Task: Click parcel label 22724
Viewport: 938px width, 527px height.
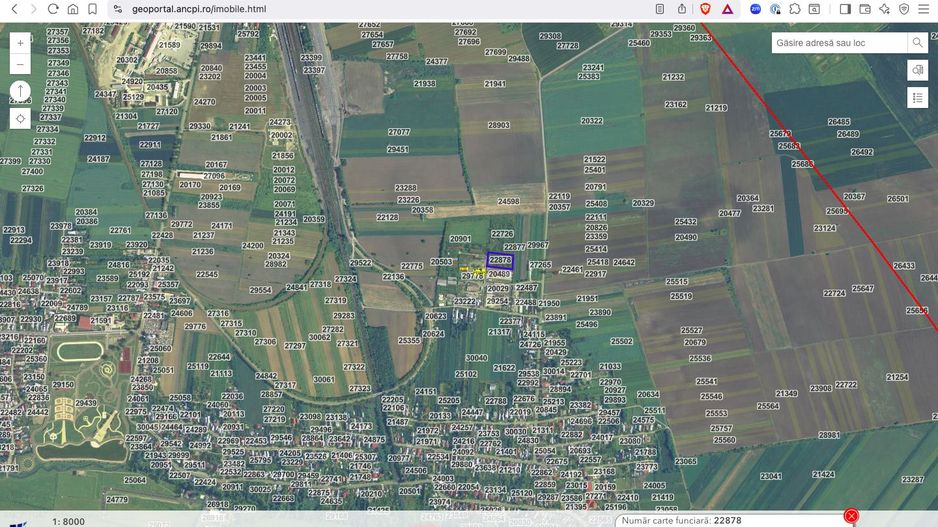Action: [x=834, y=293]
